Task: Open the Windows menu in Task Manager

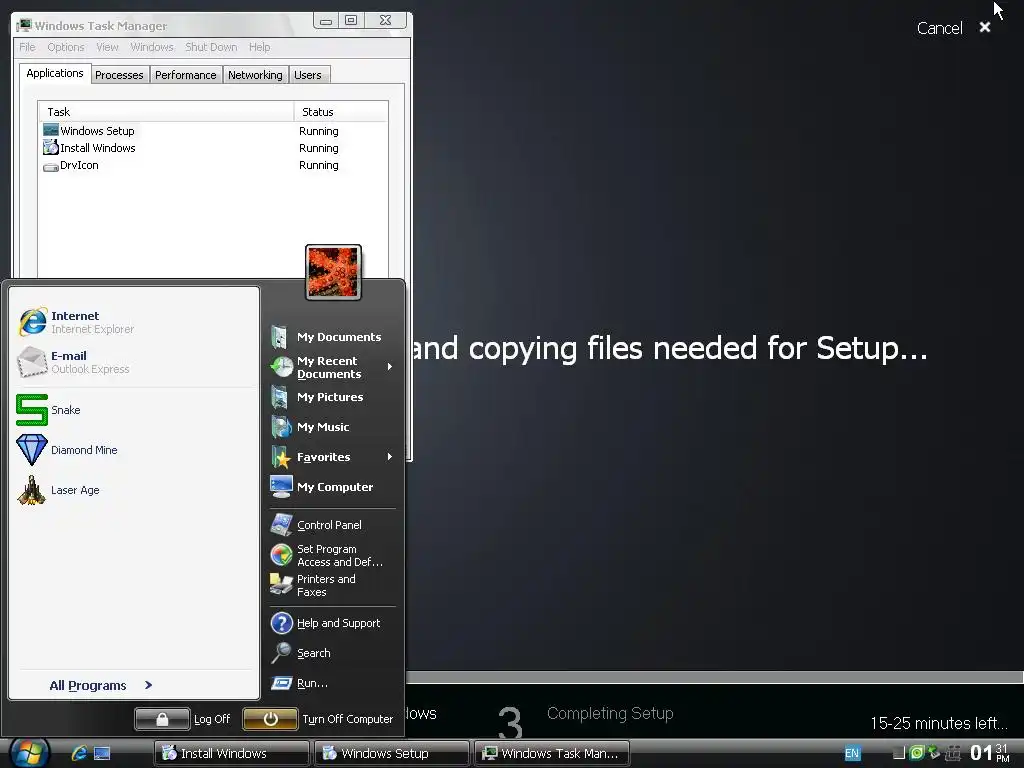Action: tap(152, 47)
